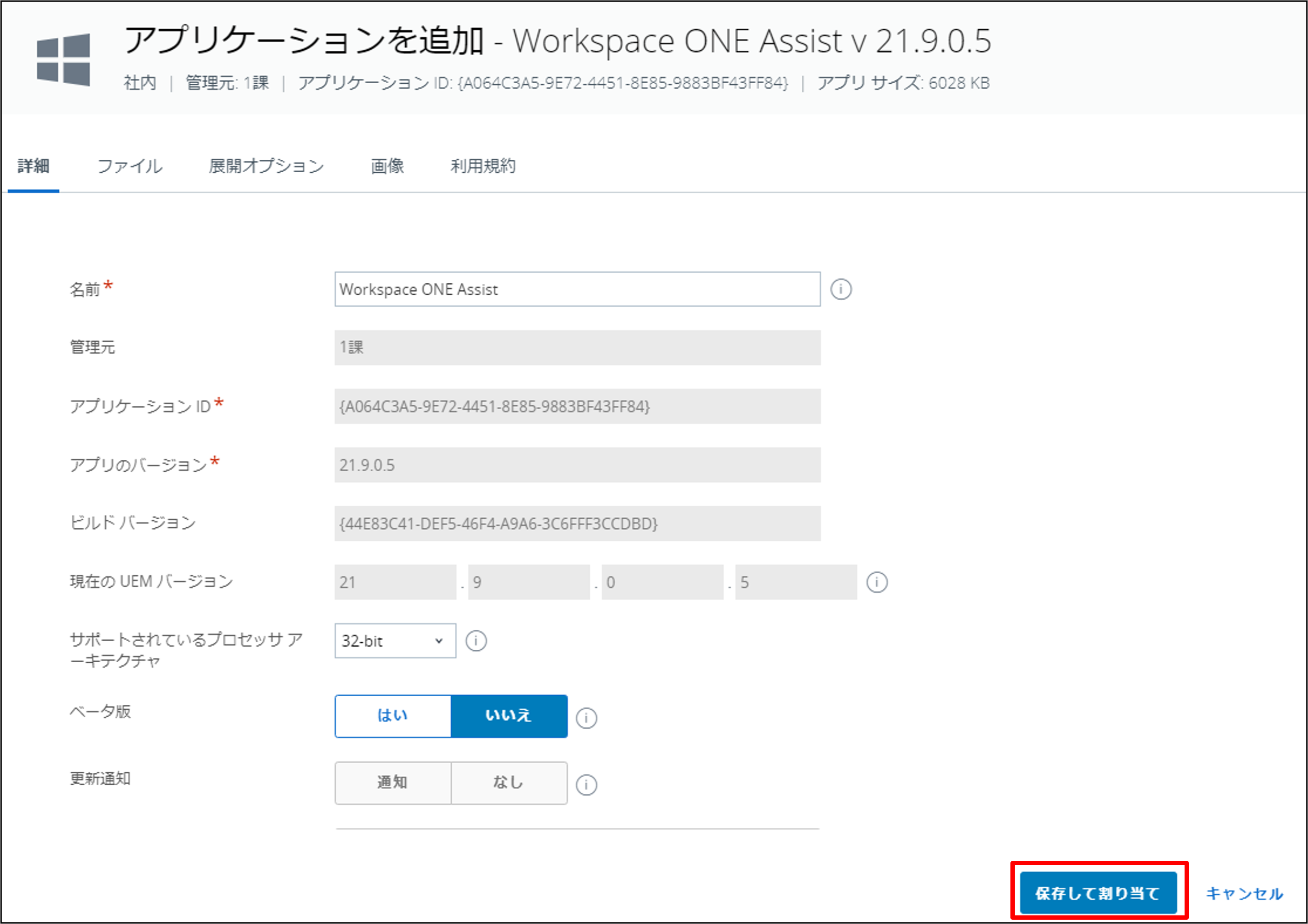1308x924 pixels.
Task: Click the サポートされているプロセッサ アーキテクチャ label
Action: point(186,650)
